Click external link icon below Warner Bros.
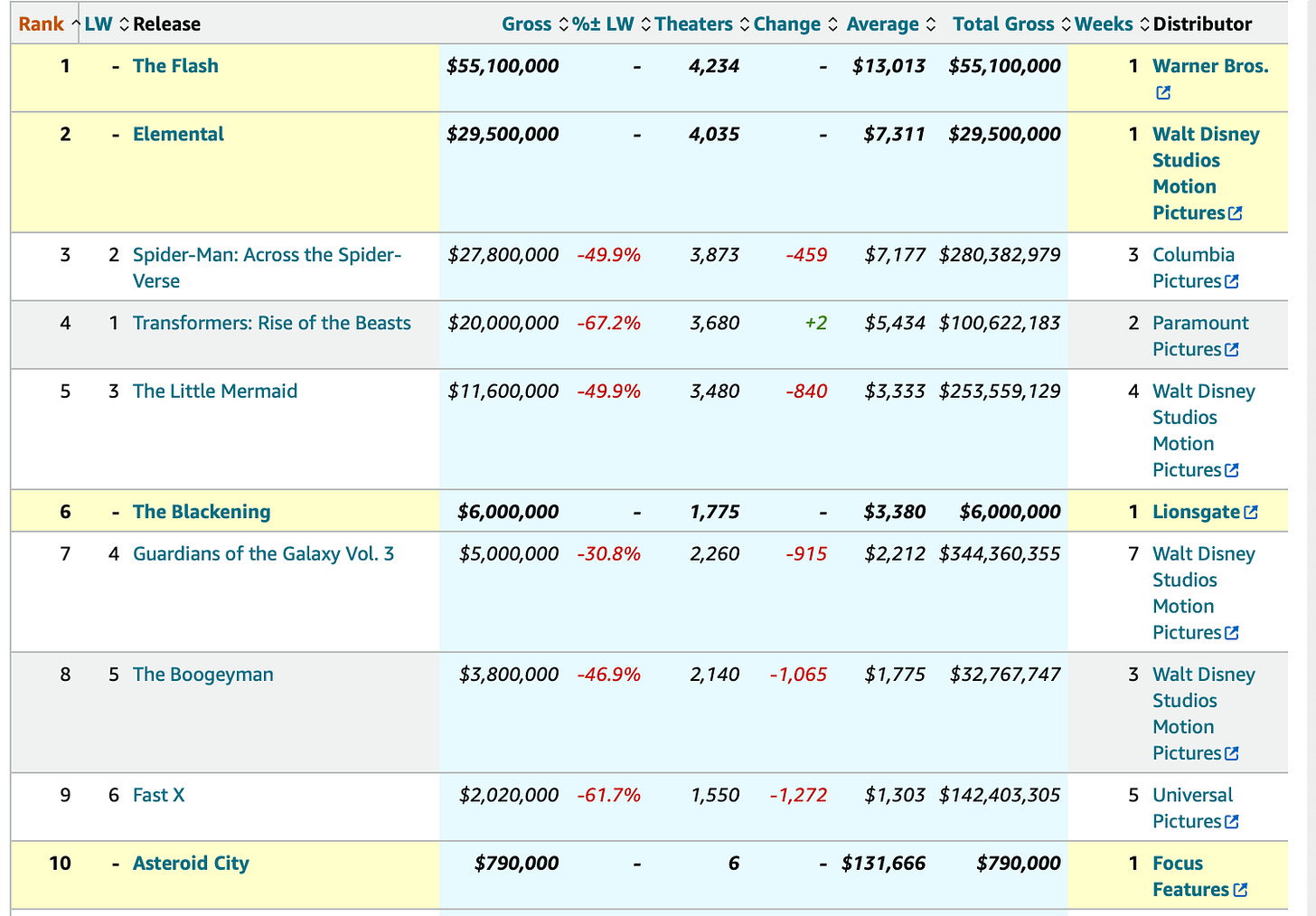1316x916 pixels. (1163, 93)
